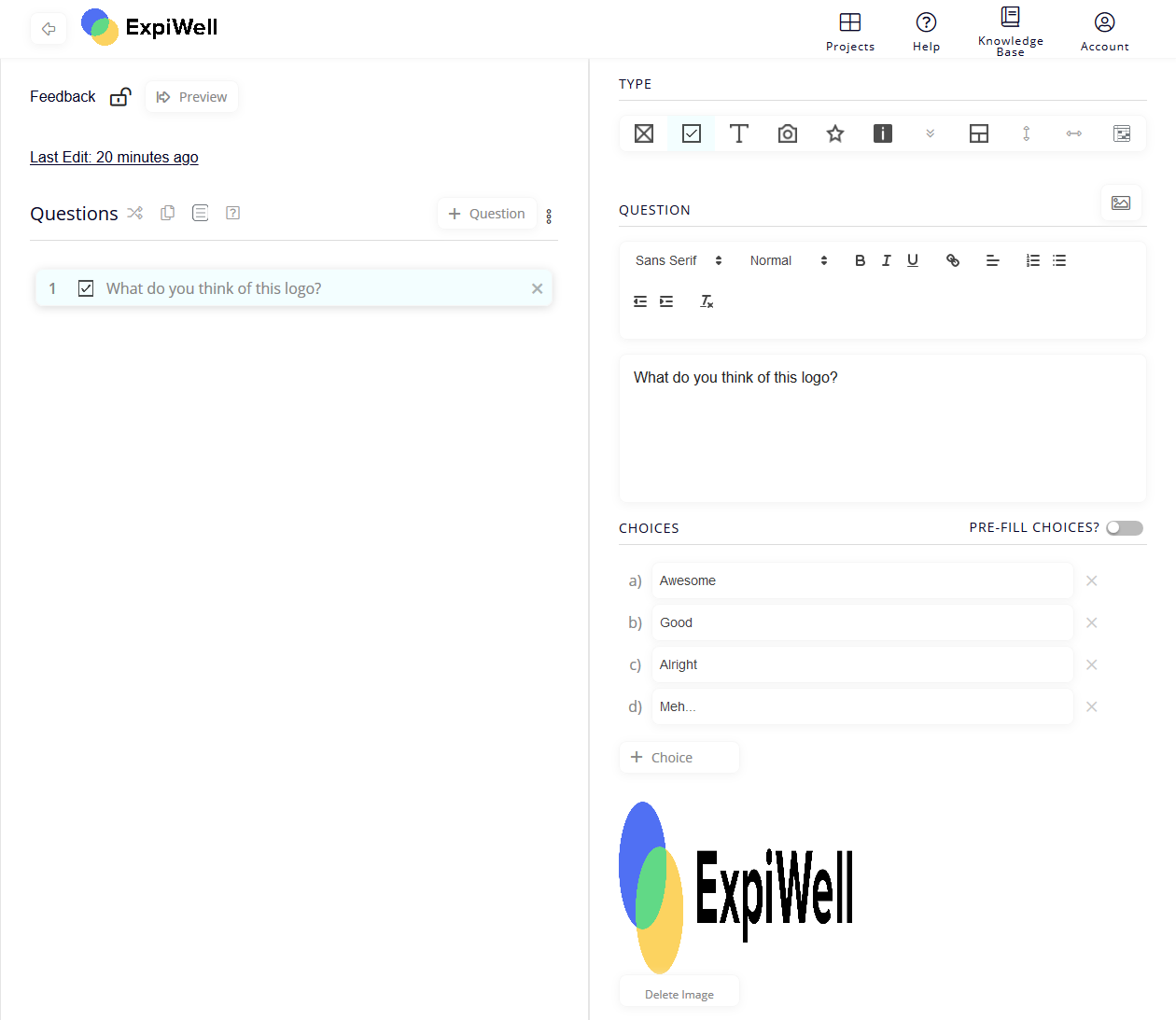Enable the Pre-fill Choices toggle
1176x1020 pixels.
pyautogui.click(x=1125, y=528)
